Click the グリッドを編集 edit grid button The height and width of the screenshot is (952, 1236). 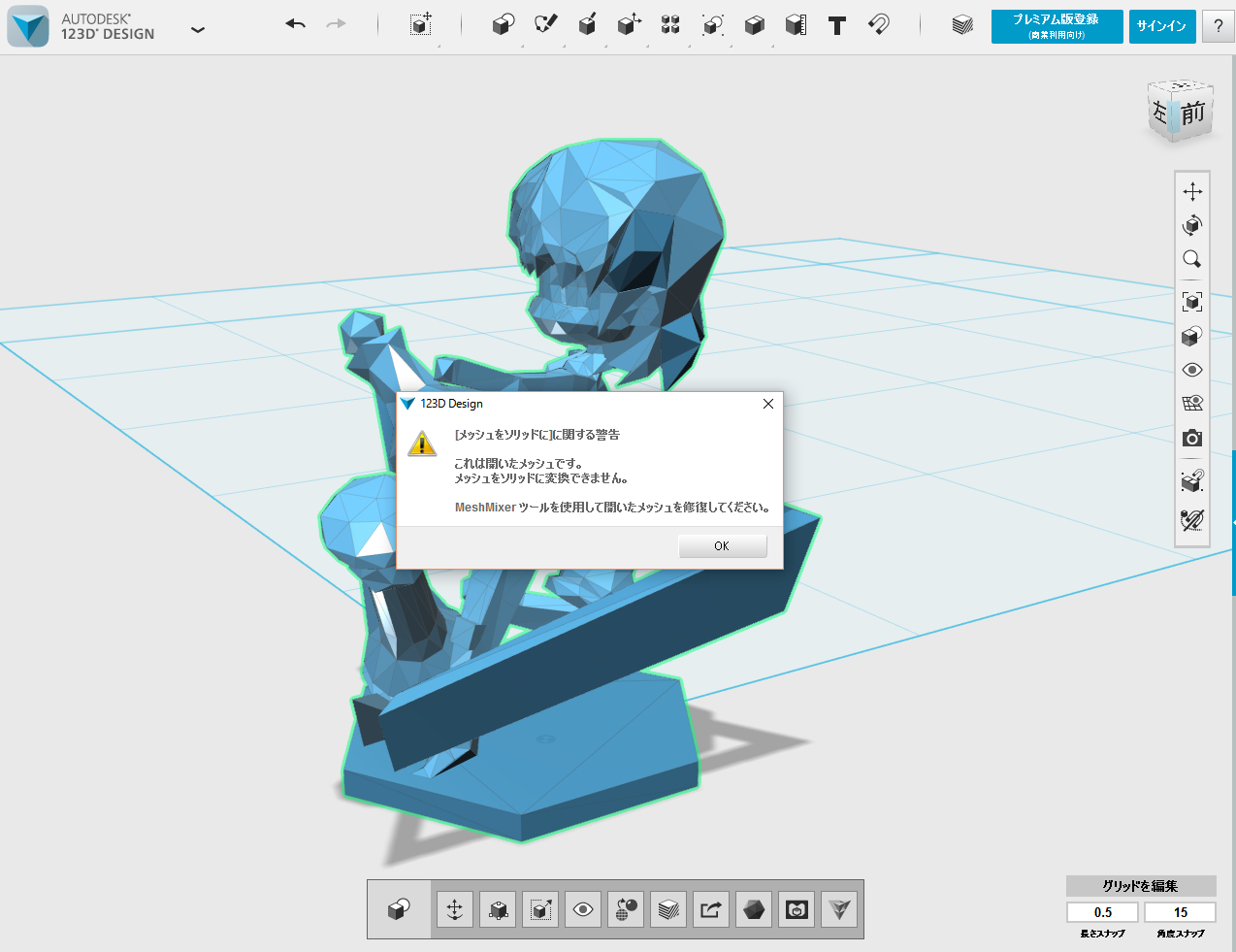[x=1141, y=886]
